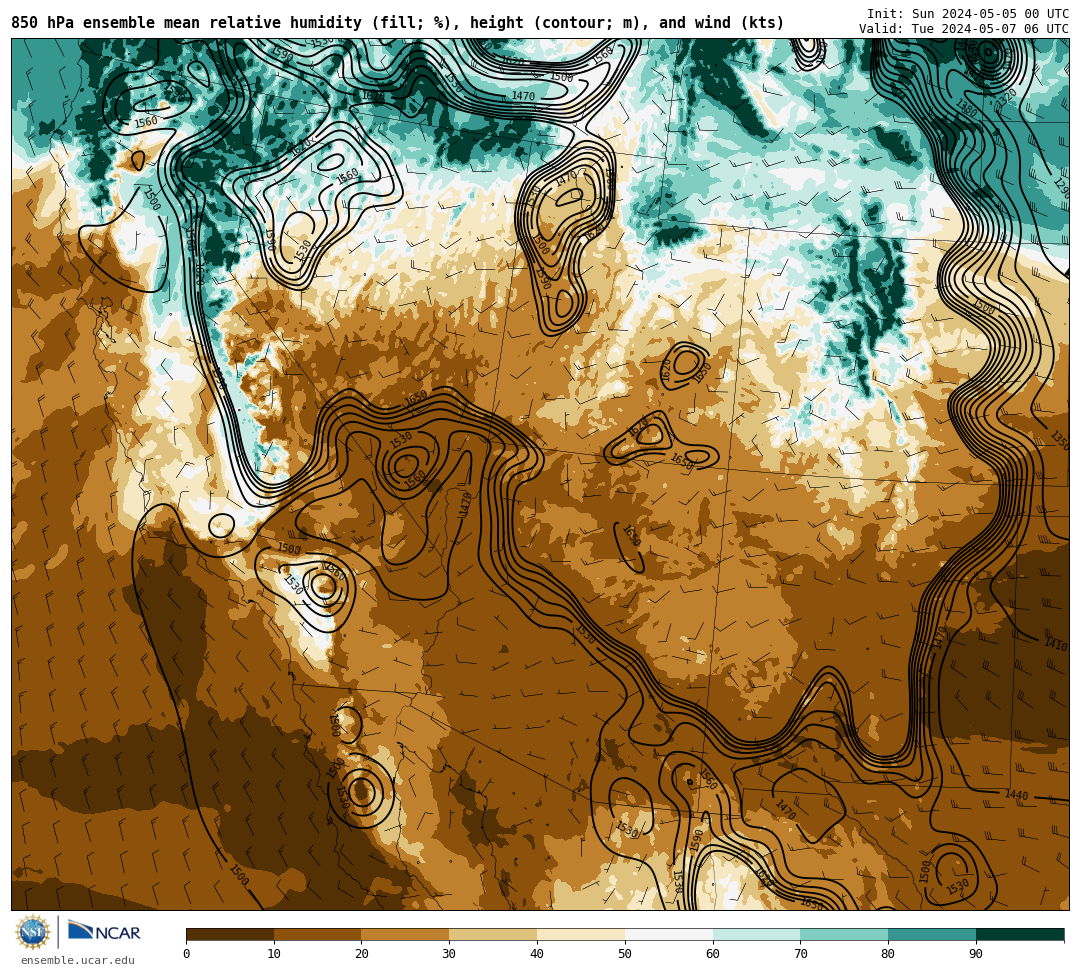Click the 1440 height contour label
This screenshot has width=1080, height=973.
coord(1017,795)
